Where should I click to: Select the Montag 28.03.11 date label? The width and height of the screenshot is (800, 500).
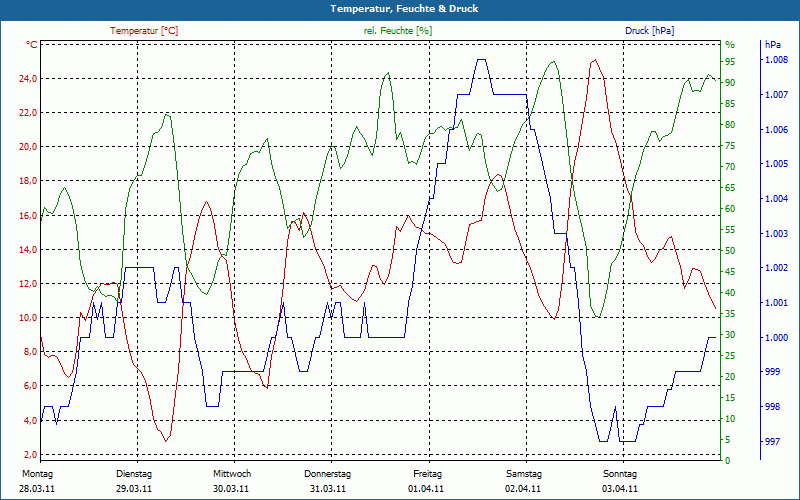pos(37,481)
